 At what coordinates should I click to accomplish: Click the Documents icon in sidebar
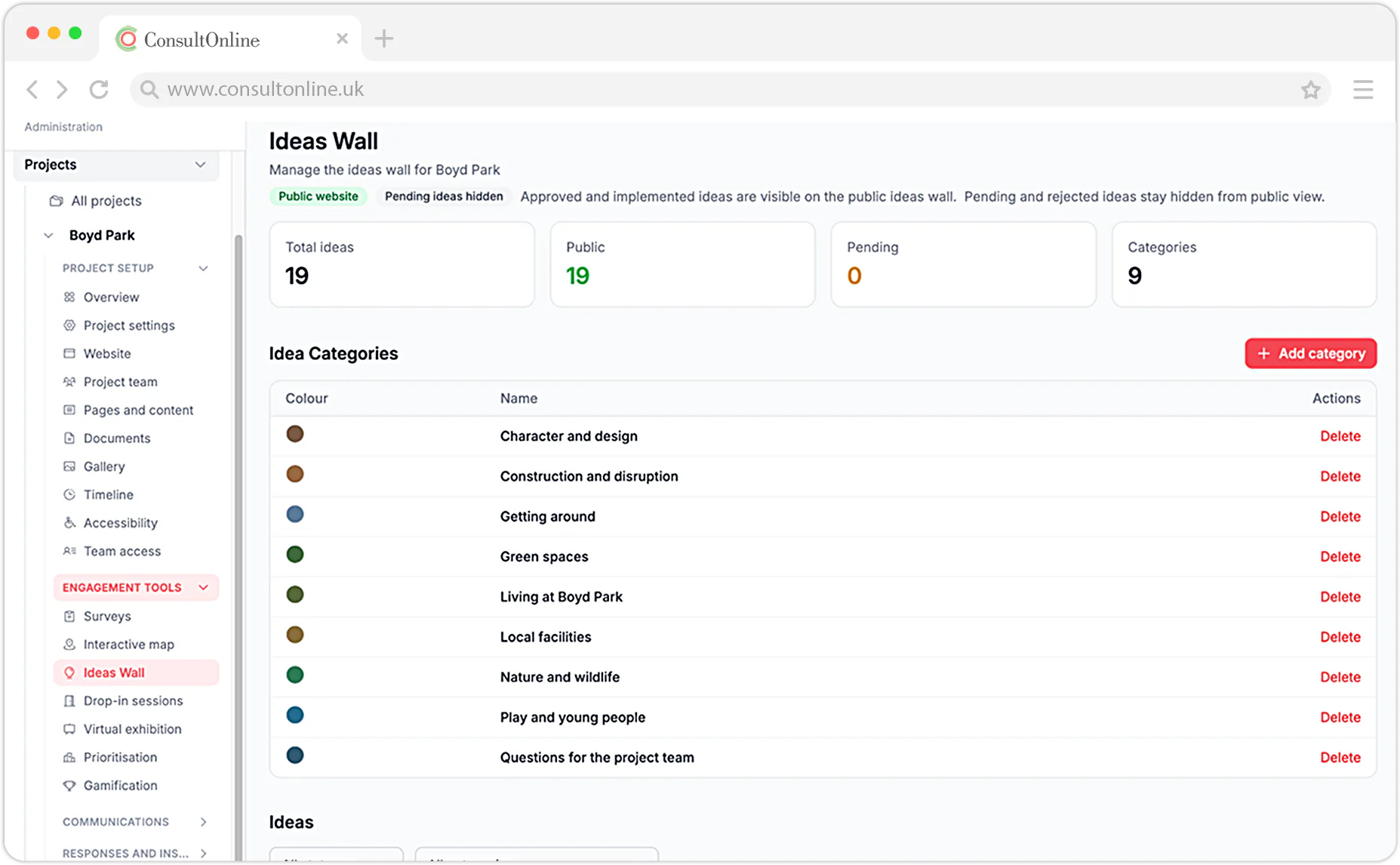pyautogui.click(x=69, y=439)
